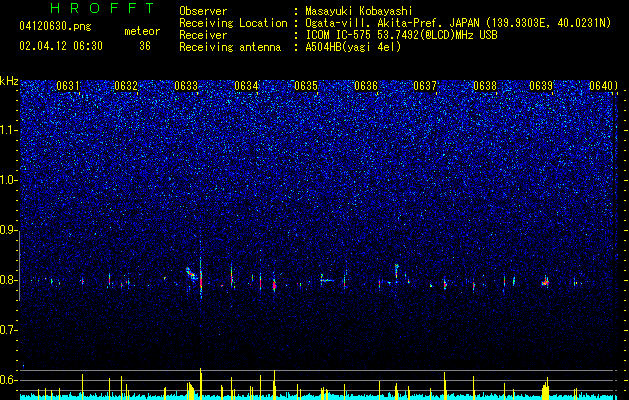629x400 pixels.
Task: Click the 0638 time marker
Action: coord(485,86)
